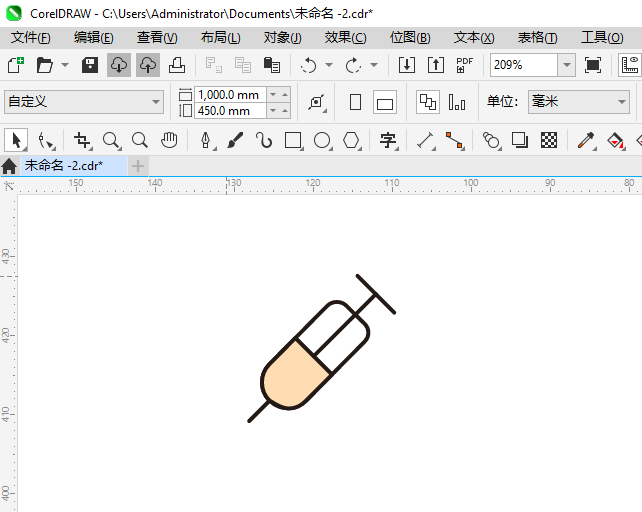The height and width of the screenshot is (512, 642).
Task: Select the Drop shadow tool
Action: [520, 140]
